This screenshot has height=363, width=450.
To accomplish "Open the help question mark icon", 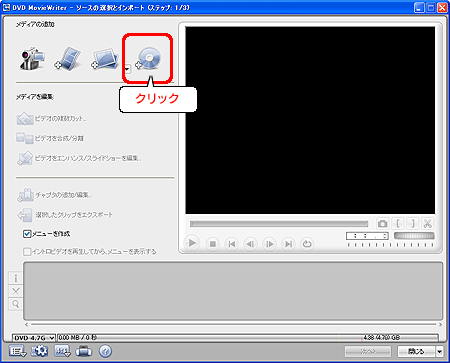I will coord(105,351).
